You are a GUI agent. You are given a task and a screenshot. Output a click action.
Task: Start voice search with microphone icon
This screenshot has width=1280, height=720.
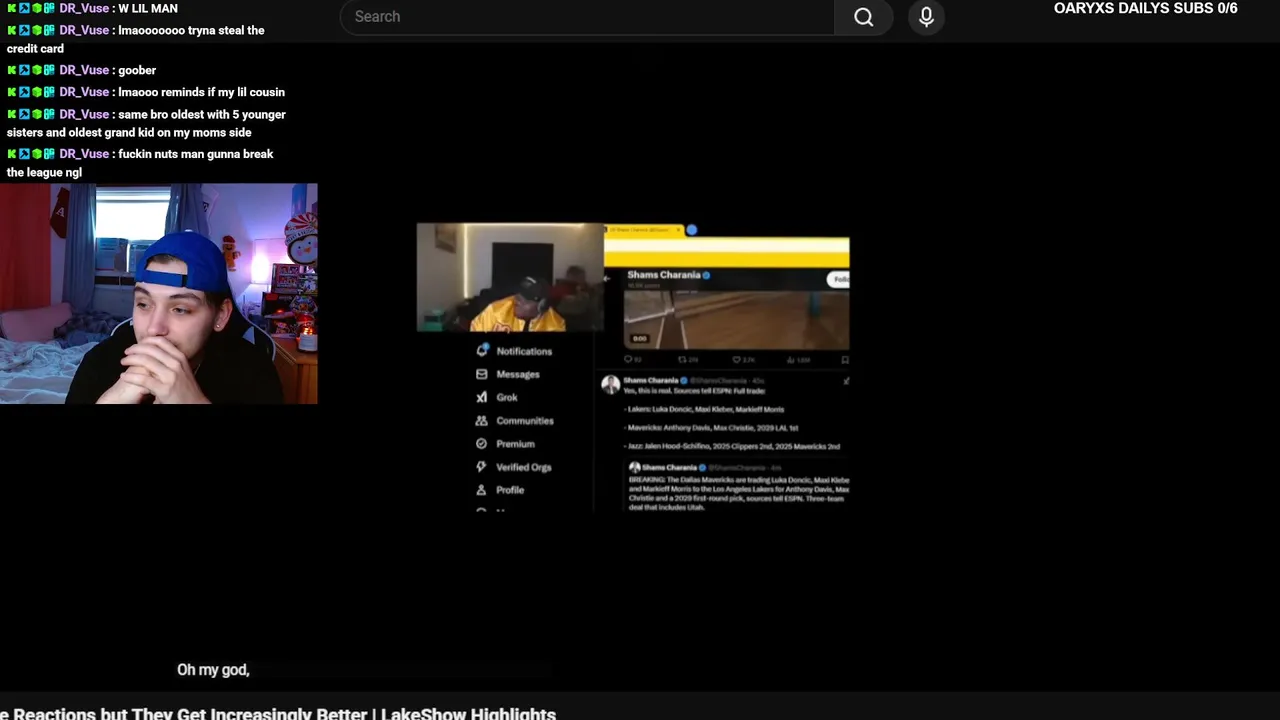pyautogui.click(x=926, y=17)
